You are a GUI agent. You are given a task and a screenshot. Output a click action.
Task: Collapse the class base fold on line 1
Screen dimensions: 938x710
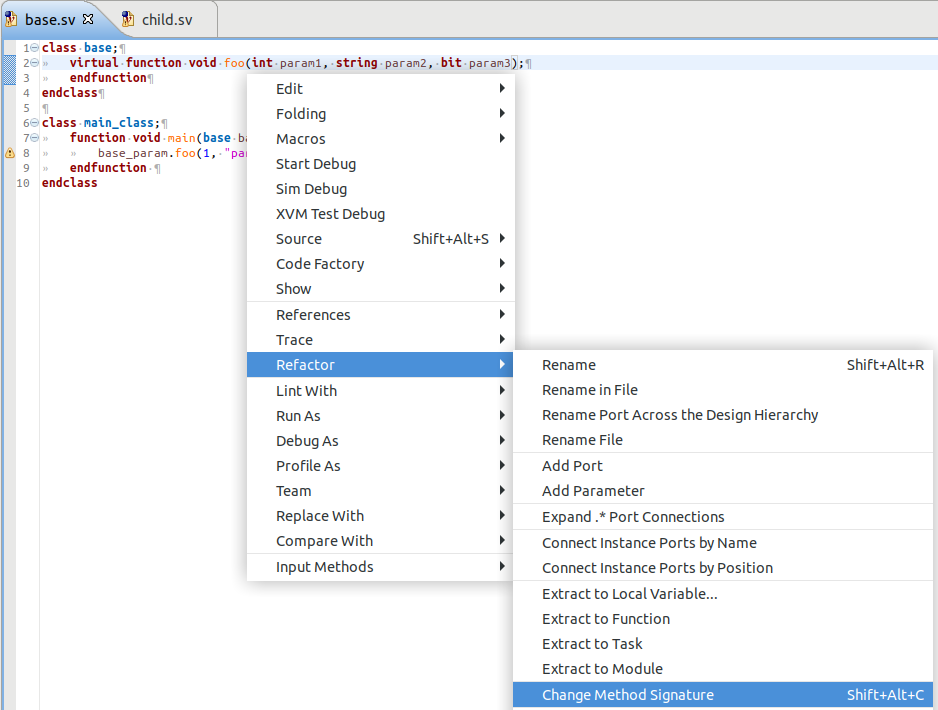pyautogui.click(x=35, y=48)
